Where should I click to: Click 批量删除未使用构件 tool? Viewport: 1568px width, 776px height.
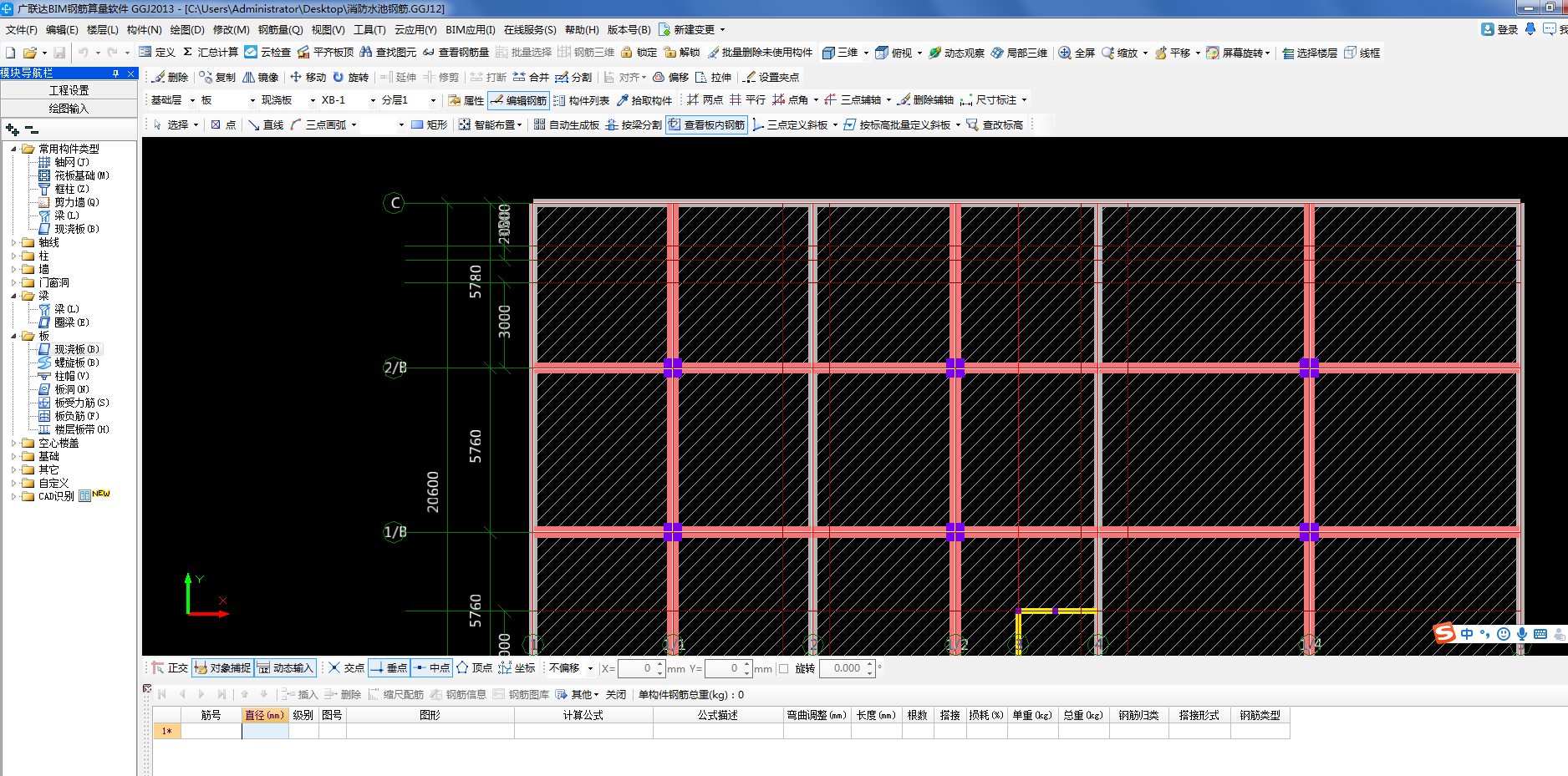click(760, 52)
